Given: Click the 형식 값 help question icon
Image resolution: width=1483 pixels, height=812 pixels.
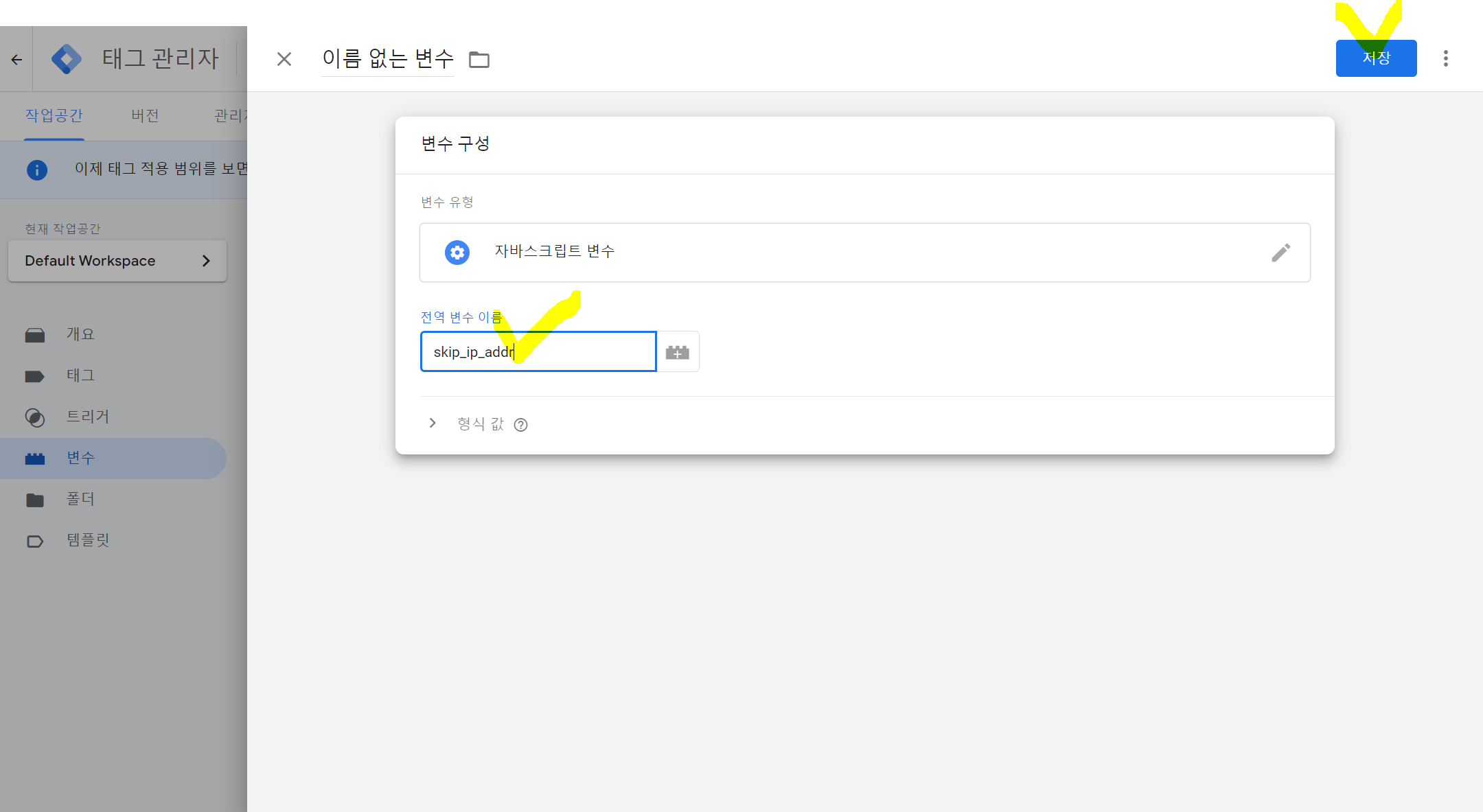Looking at the screenshot, I should (521, 425).
